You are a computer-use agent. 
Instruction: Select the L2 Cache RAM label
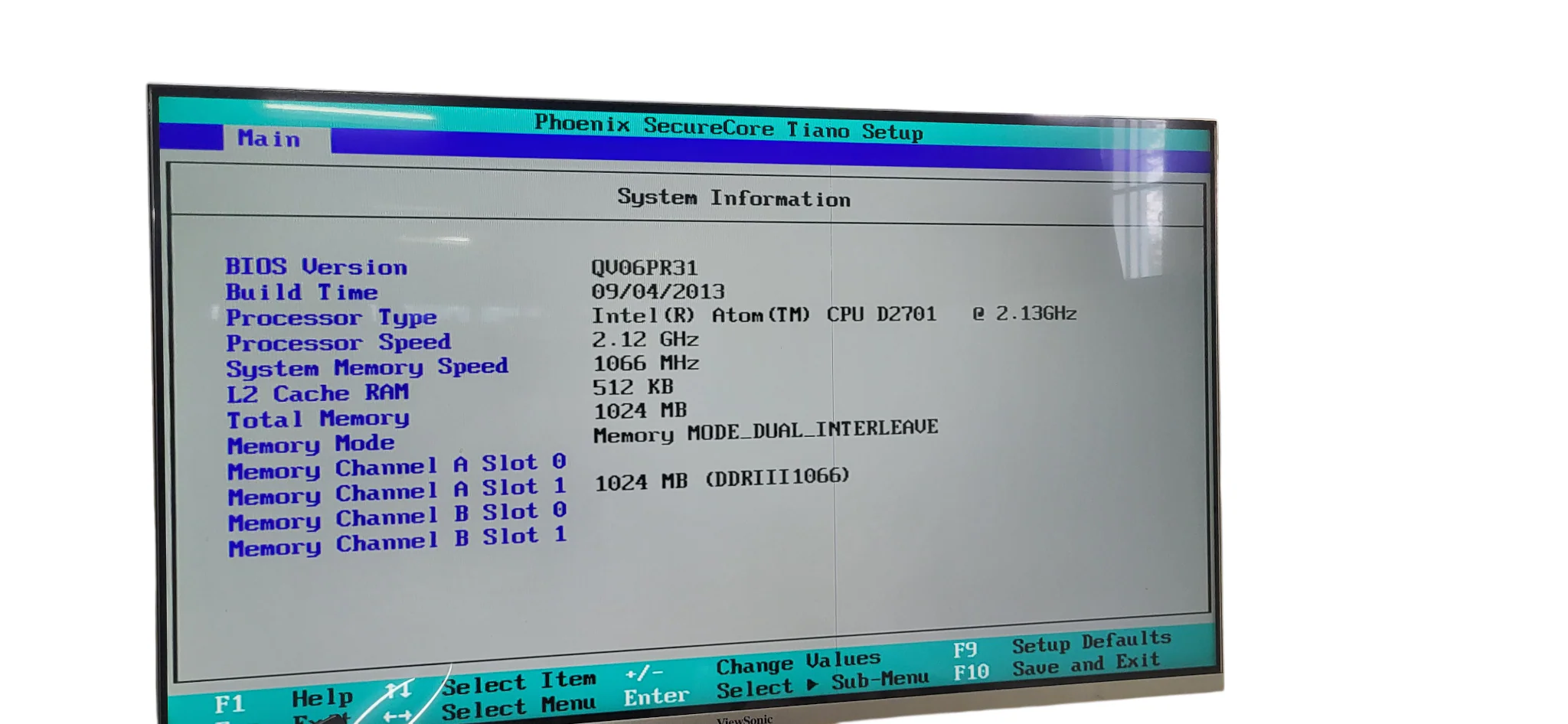[x=318, y=393]
